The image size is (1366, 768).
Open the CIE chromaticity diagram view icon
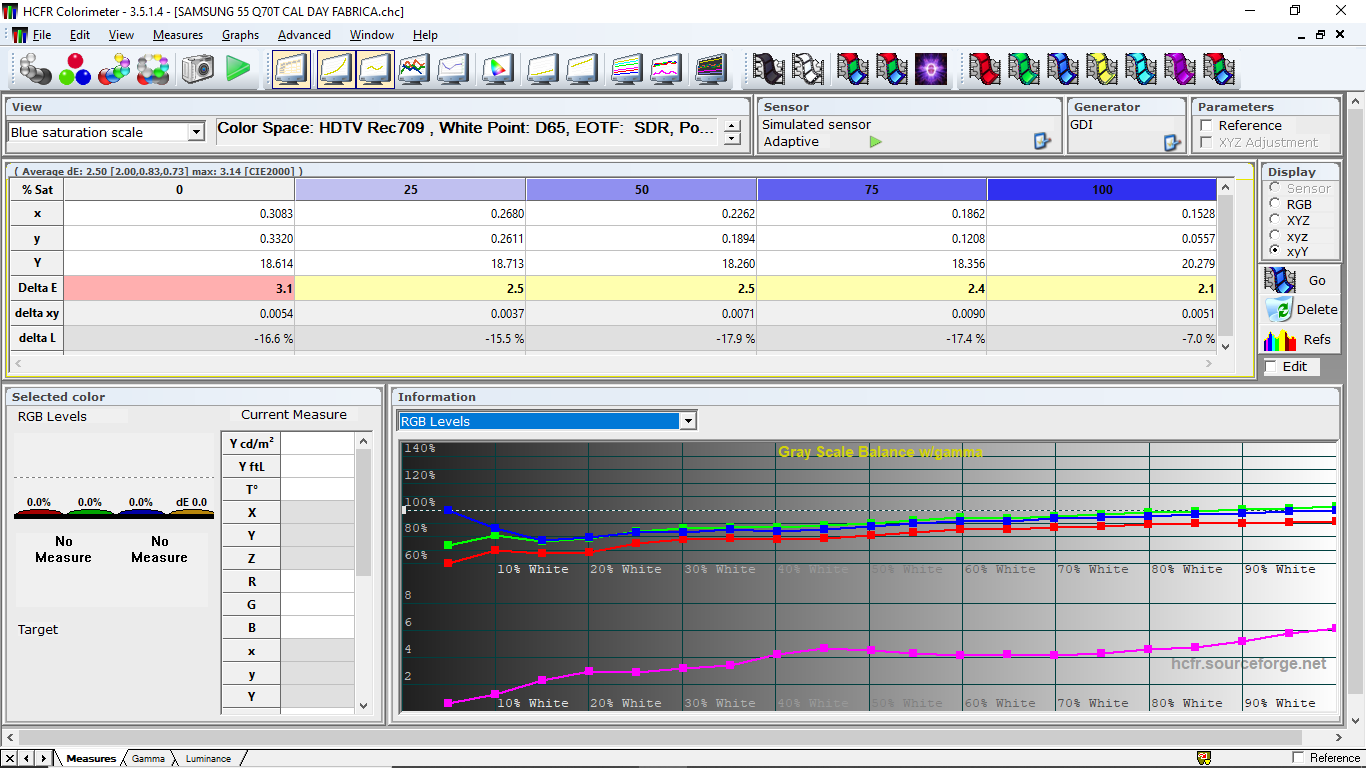tap(497, 69)
